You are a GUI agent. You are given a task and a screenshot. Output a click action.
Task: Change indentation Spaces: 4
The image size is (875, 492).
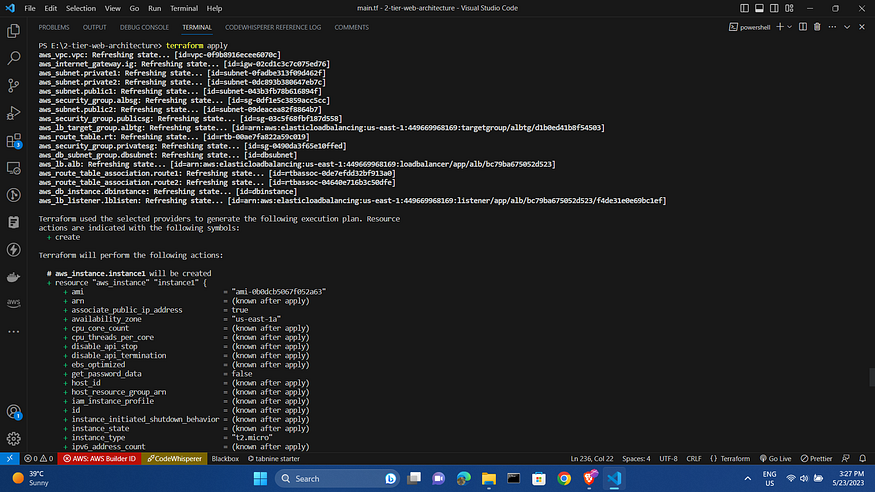tap(636, 459)
